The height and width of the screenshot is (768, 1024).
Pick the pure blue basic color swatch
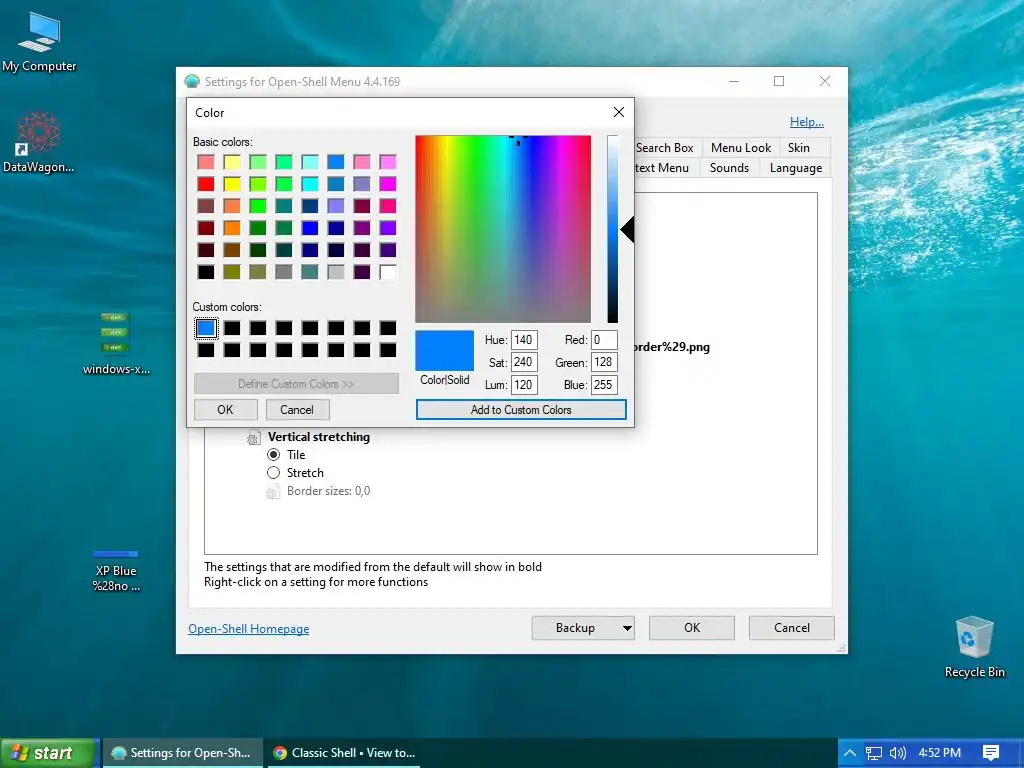tap(310, 228)
